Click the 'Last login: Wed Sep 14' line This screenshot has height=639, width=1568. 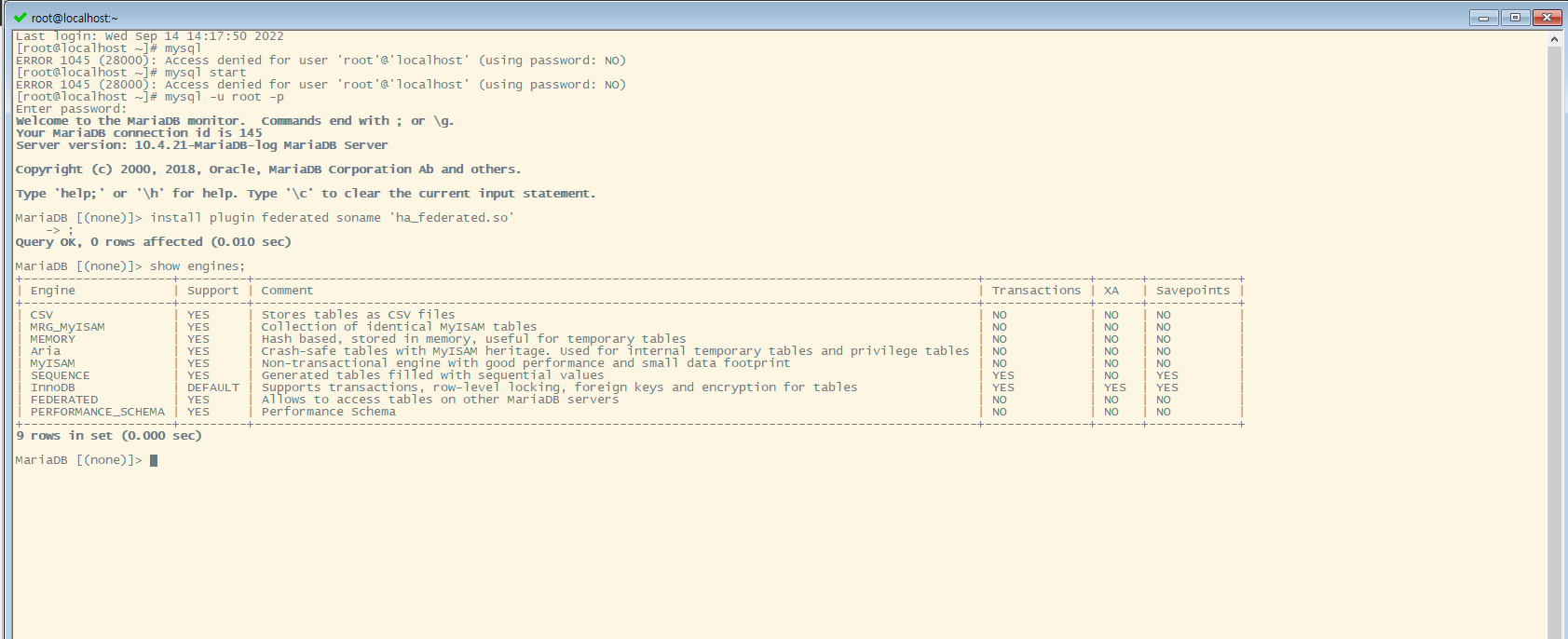point(150,36)
